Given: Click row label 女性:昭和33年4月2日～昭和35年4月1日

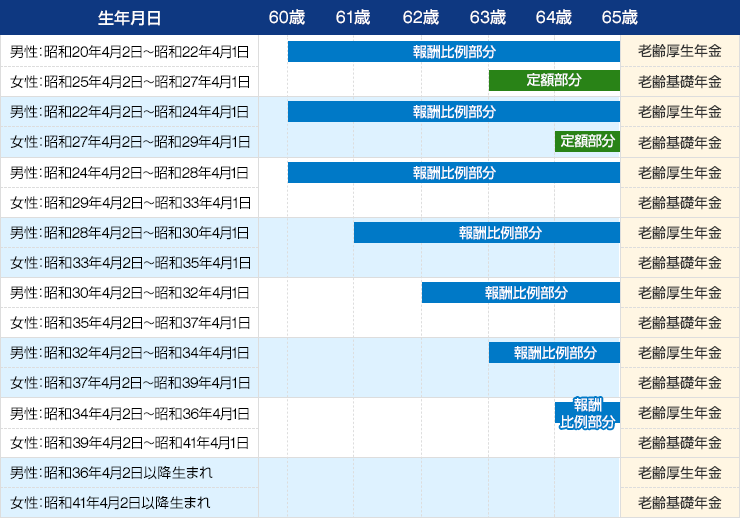Looking at the screenshot, I should (x=129, y=263).
